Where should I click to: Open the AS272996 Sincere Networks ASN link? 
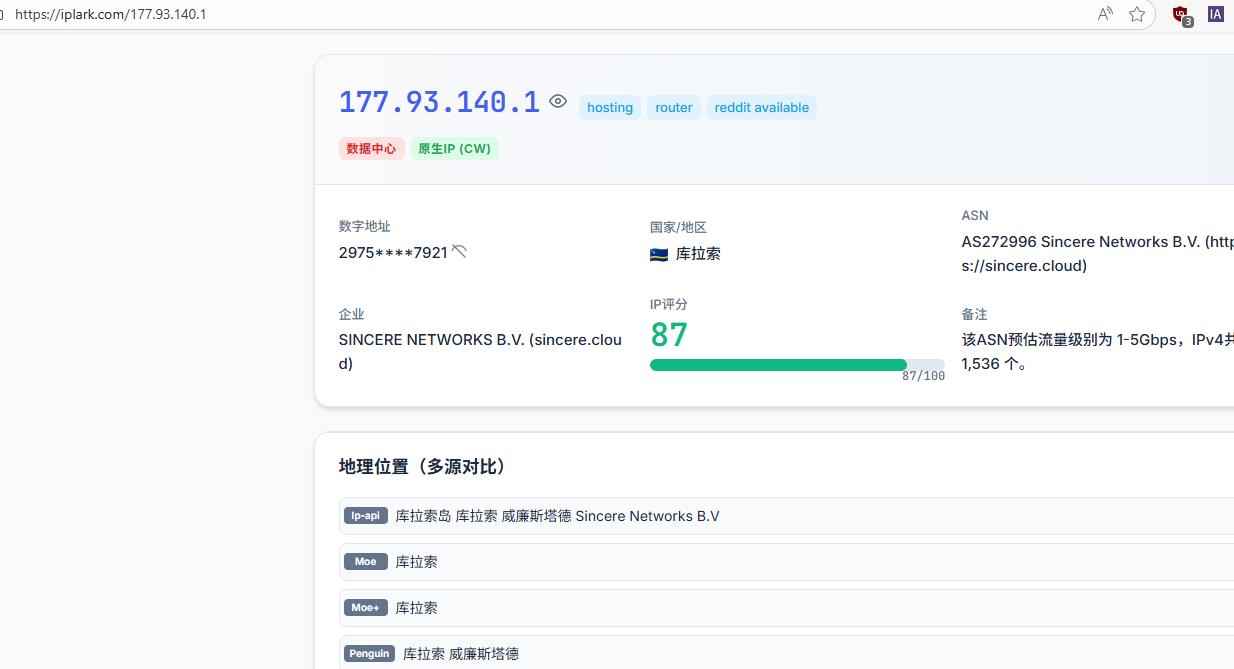pos(1096,242)
